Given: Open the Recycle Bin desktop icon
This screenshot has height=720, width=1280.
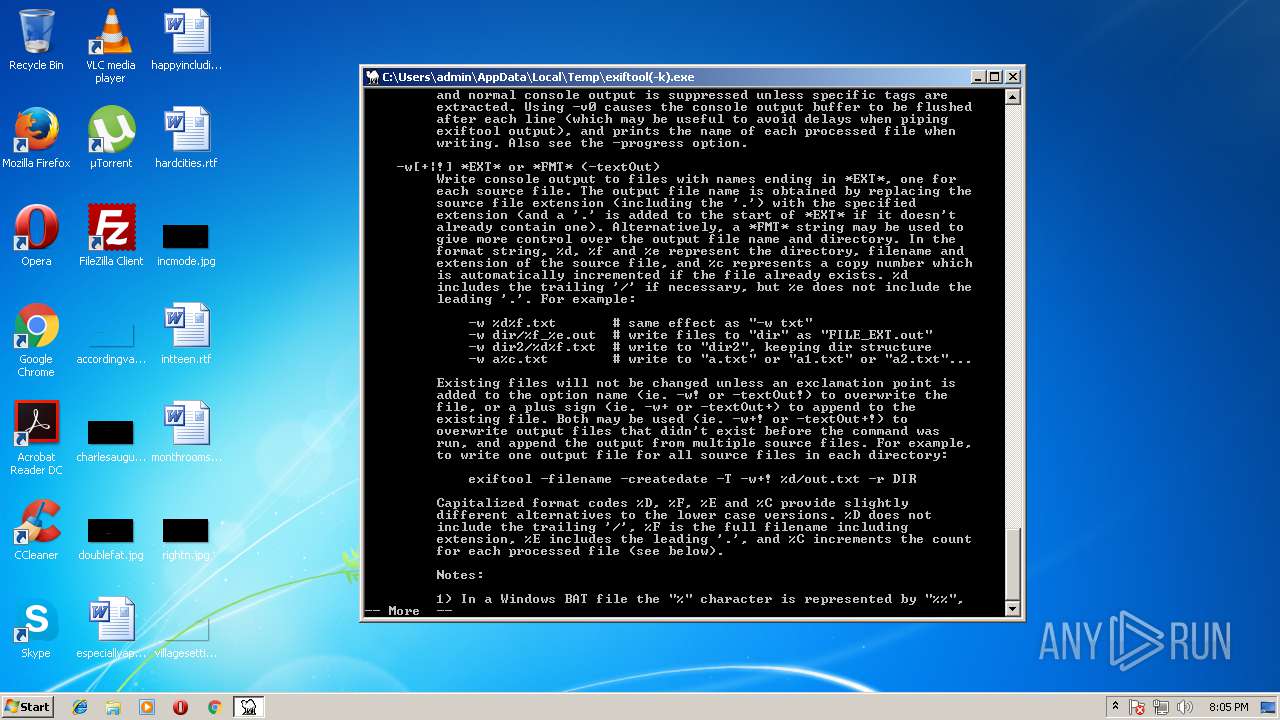Looking at the screenshot, I should [36, 40].
